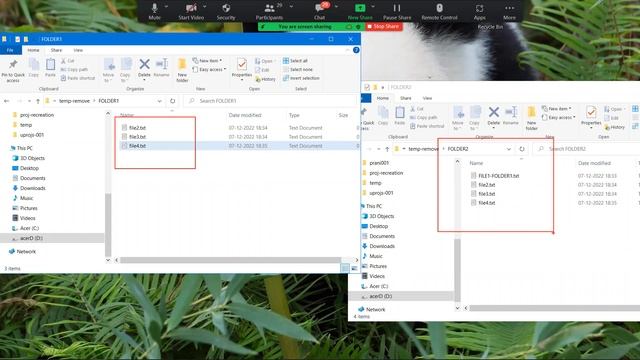
Task: Select file4.txt in FOLDER1
Action: point(138,146)
